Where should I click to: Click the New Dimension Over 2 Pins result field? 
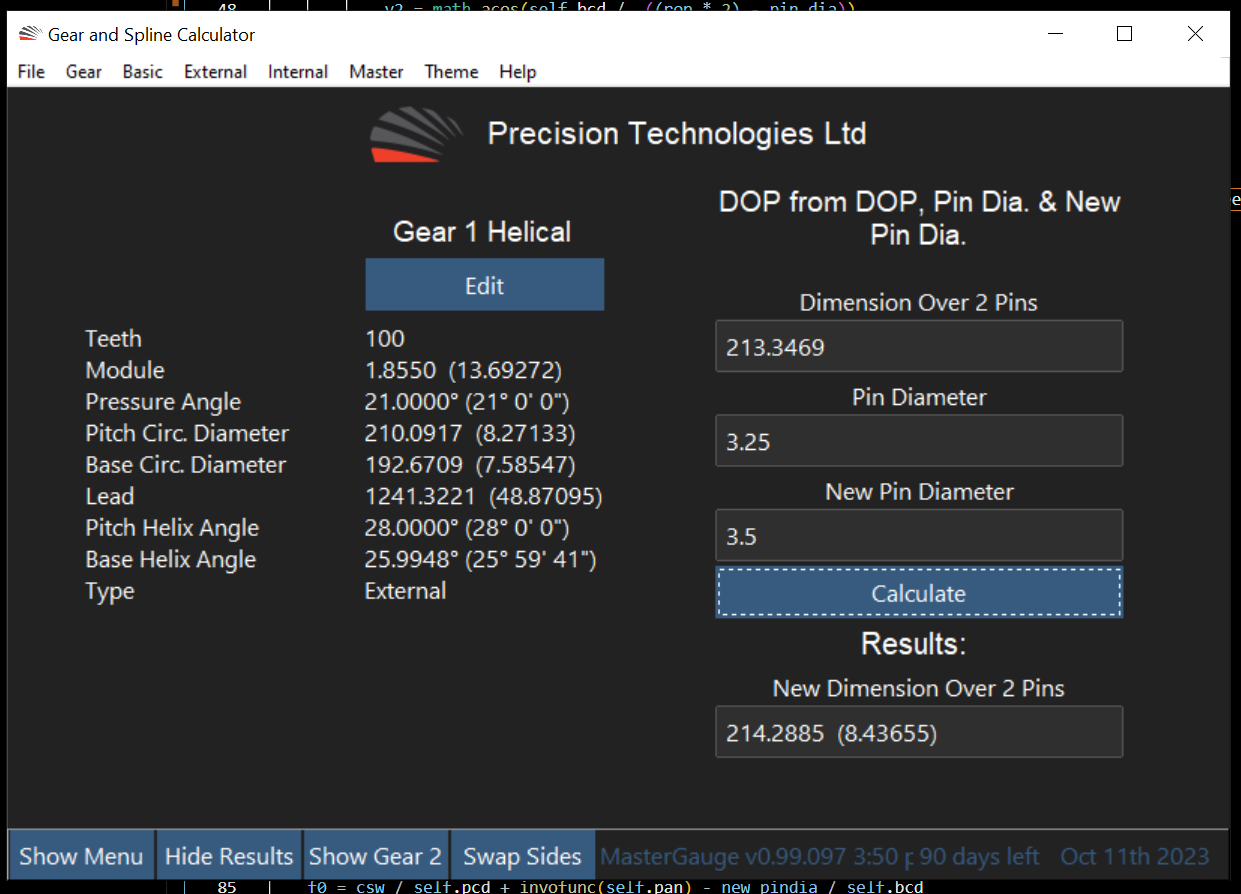tap(918, 731)
